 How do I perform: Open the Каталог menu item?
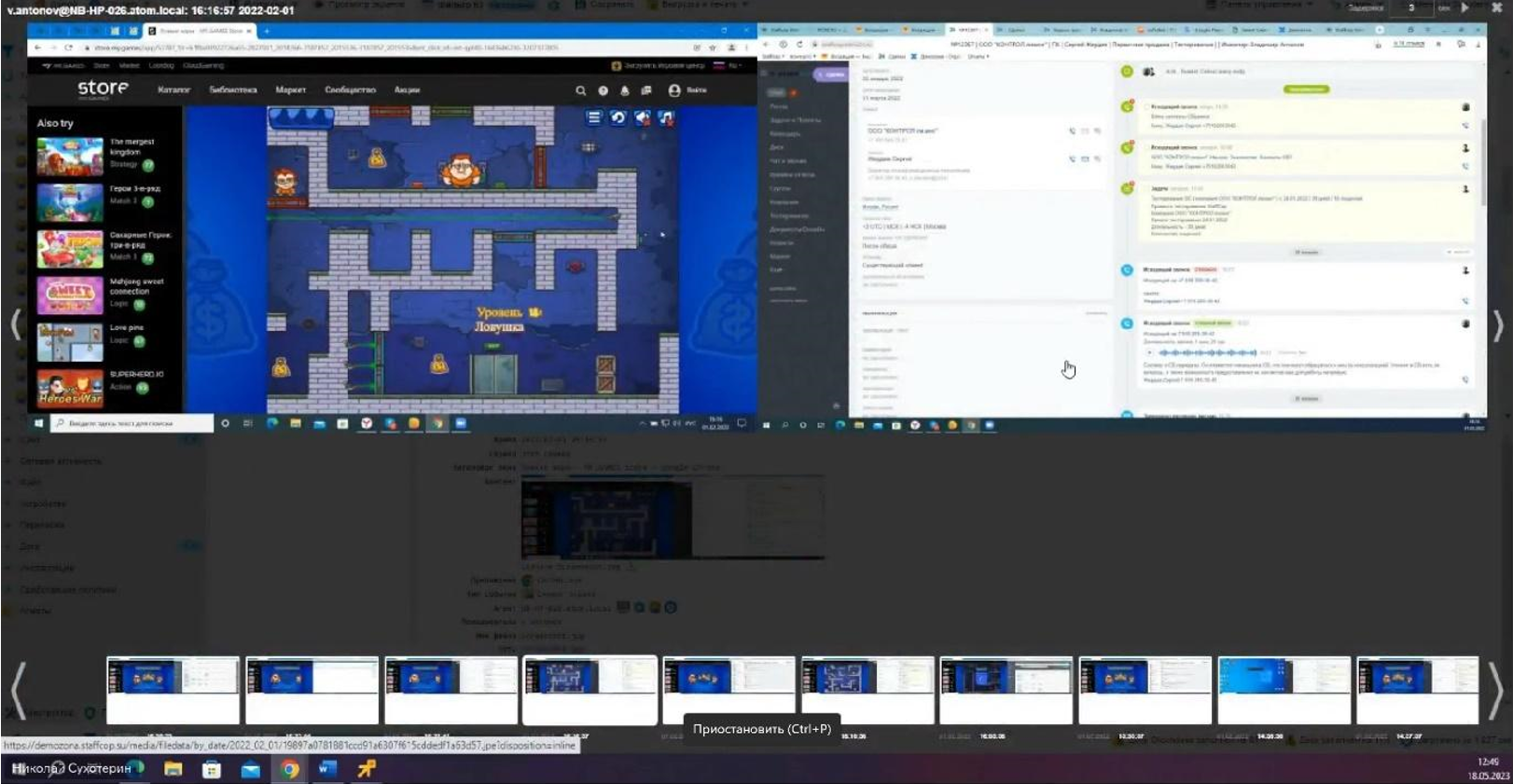tap(174, 90)
